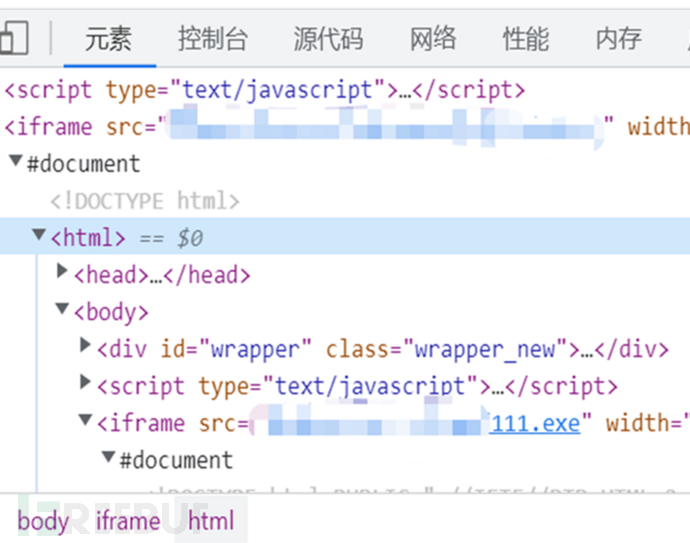
Task: Select the html == $0 row
Action: (x=345, y=236)
